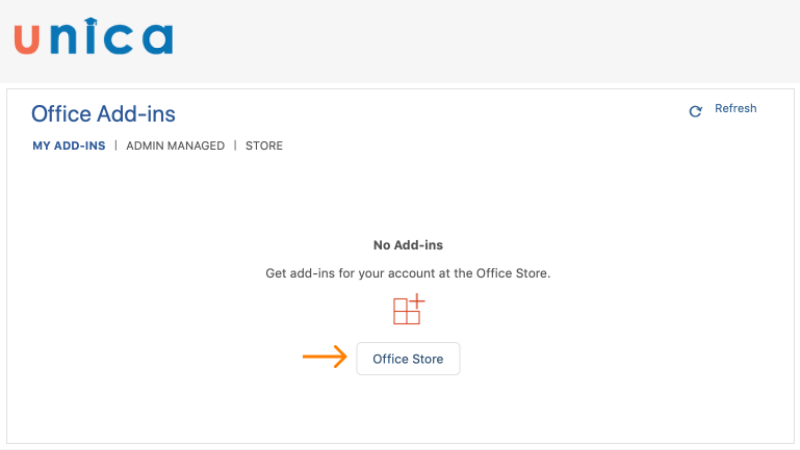Click the circular Refresh arrow icon
The height and width of the screenshot is (450, 800).
pyautogui.click(x=696, y=111)
